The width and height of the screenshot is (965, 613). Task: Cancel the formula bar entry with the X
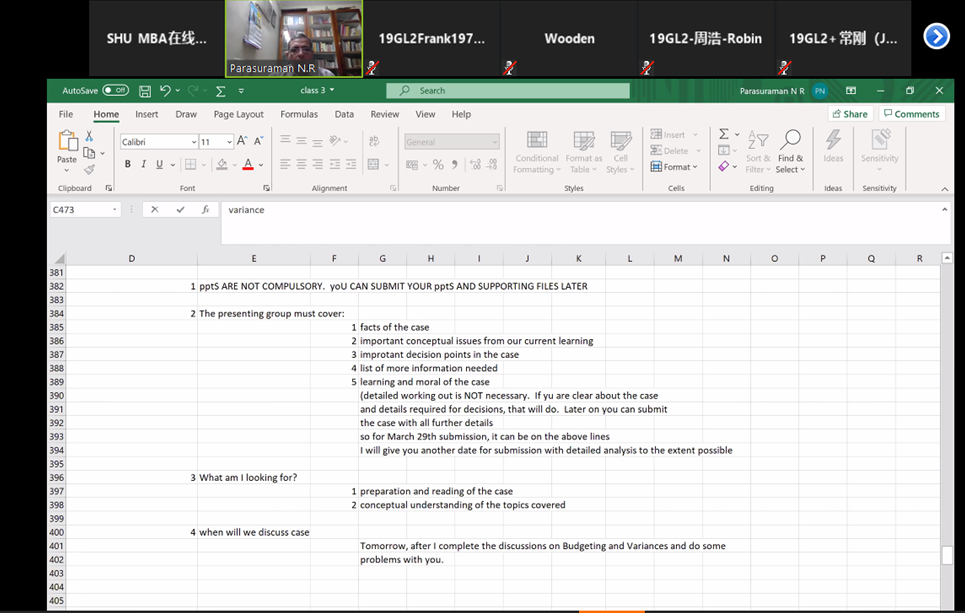tap(154, 210)
